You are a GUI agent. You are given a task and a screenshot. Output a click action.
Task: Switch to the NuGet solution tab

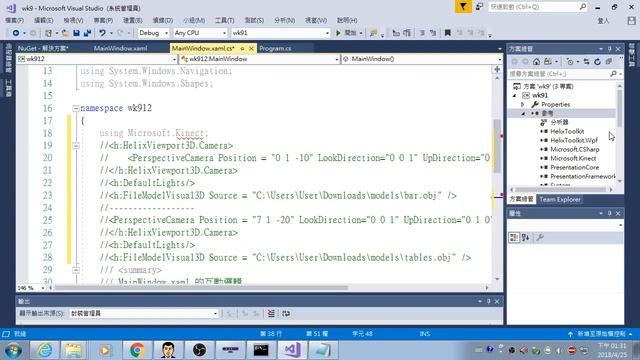[x=43, y=49]
